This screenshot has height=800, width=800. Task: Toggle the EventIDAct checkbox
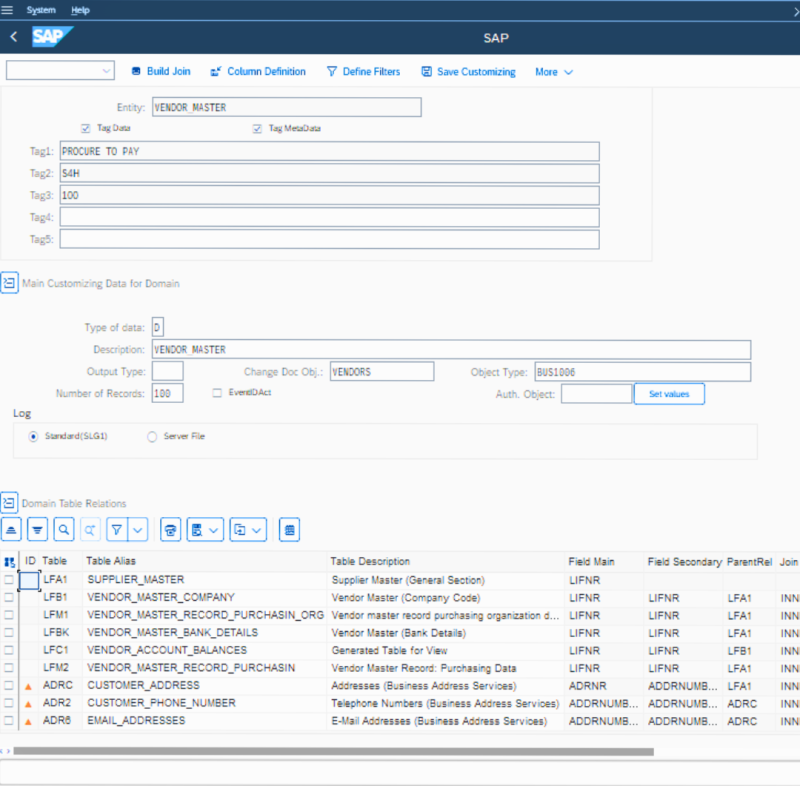pos(217,393)
